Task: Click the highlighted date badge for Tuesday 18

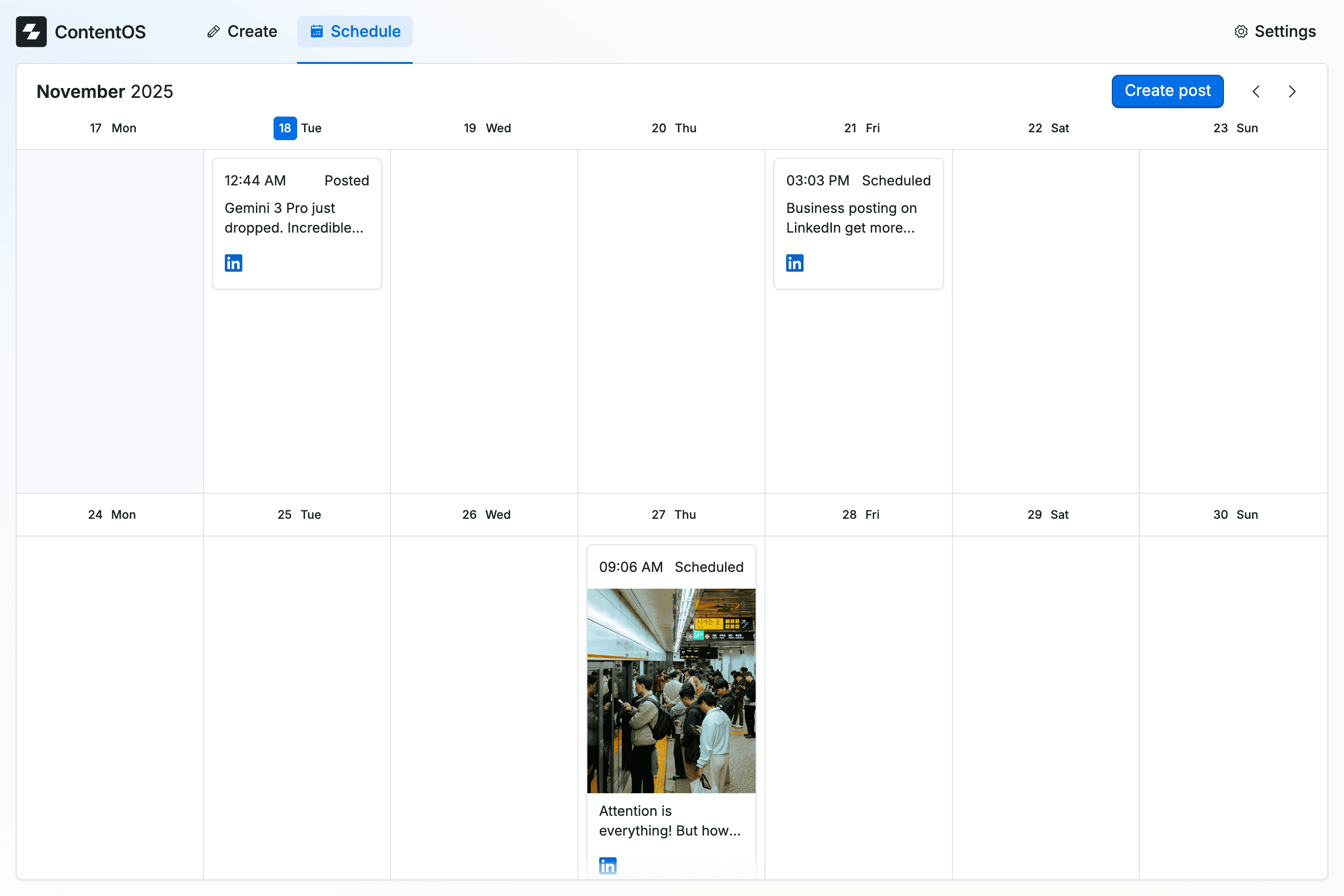Action: click(x=285, y=128)
